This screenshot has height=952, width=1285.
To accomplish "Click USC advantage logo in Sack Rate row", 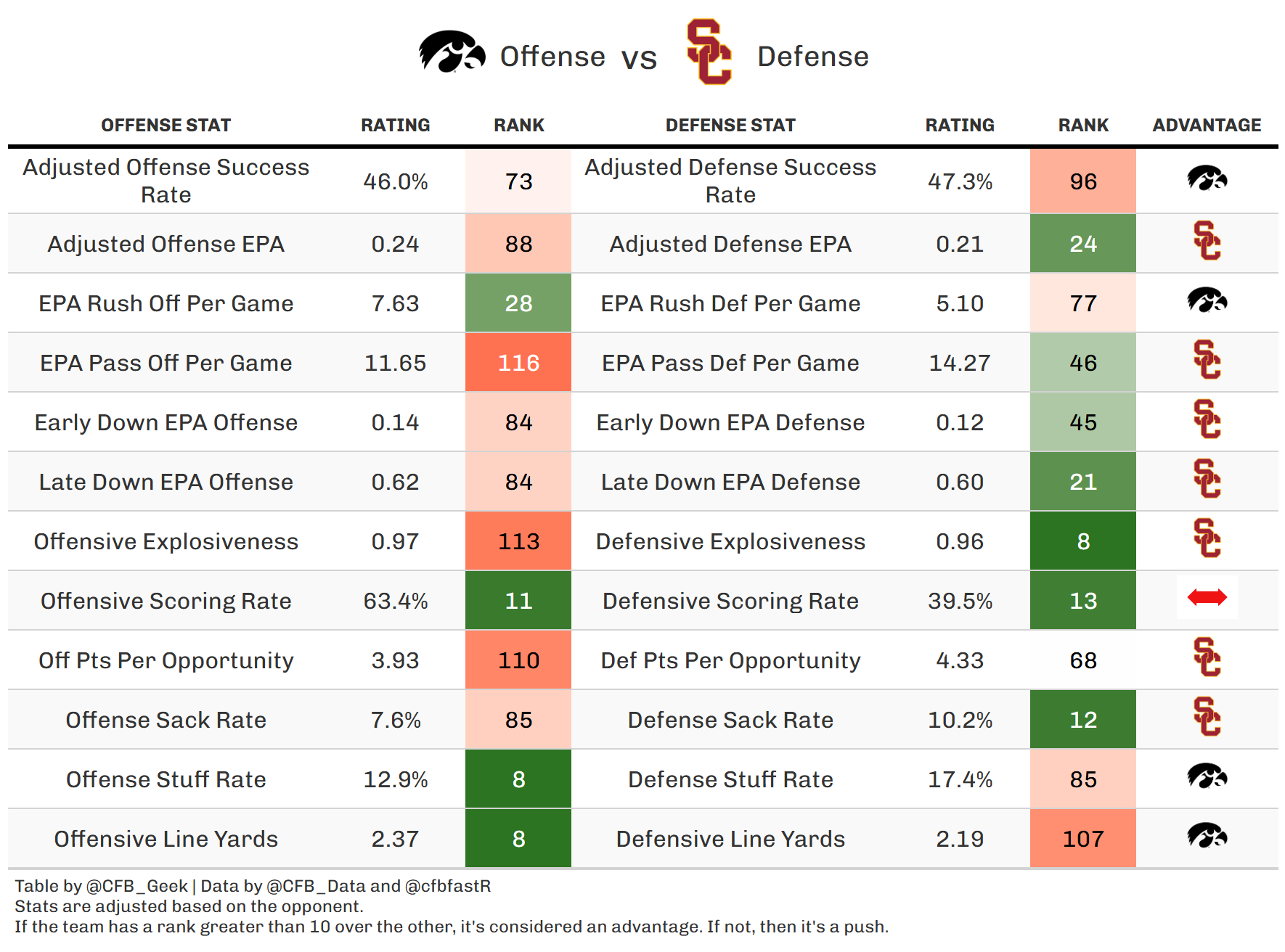I will (1207, 717).
